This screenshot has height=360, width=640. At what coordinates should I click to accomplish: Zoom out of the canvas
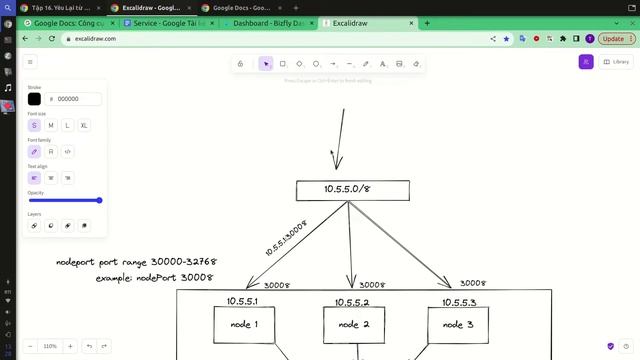30,346
